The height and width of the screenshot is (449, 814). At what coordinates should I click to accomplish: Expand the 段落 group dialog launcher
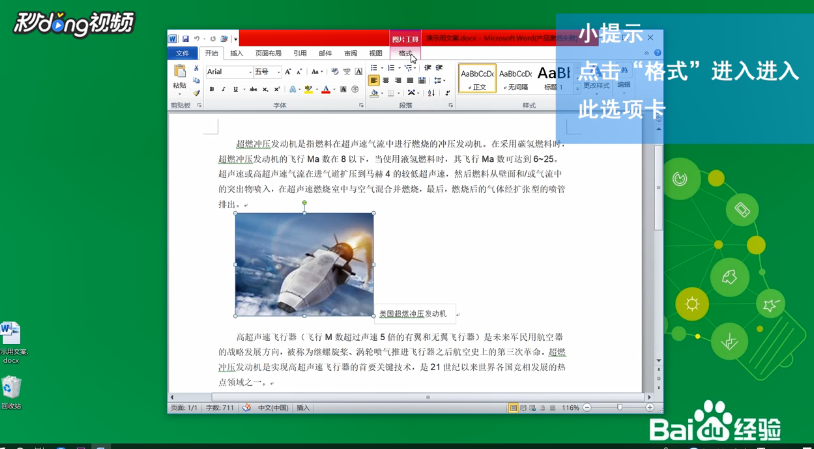coord(451,105)
